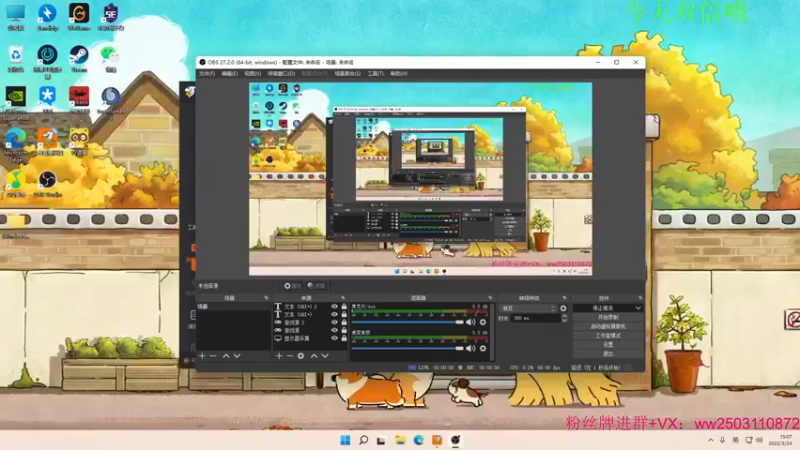The image size is (800, 450).
Task: Open the 编辑(E) menu
Action: pyautogui.click(x=230, y=73)
